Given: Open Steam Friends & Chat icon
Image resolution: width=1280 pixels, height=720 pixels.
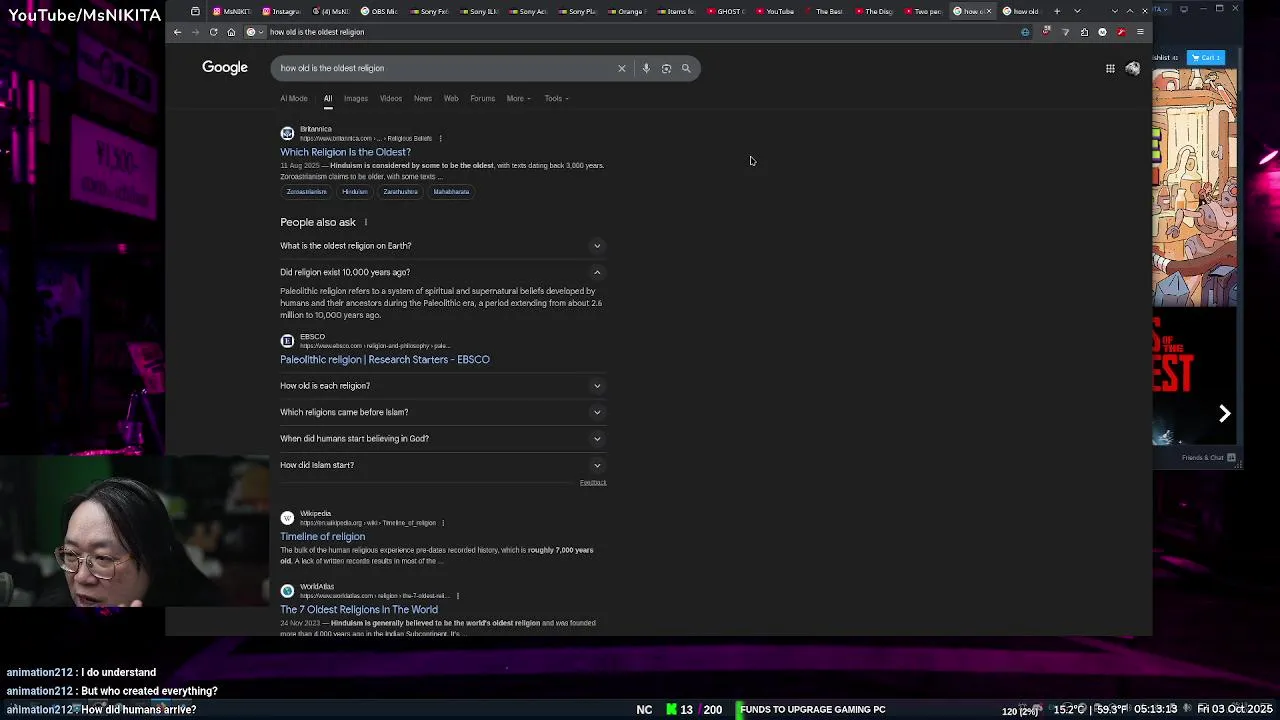Looking at the screenshot, I should pos(1232,458).
